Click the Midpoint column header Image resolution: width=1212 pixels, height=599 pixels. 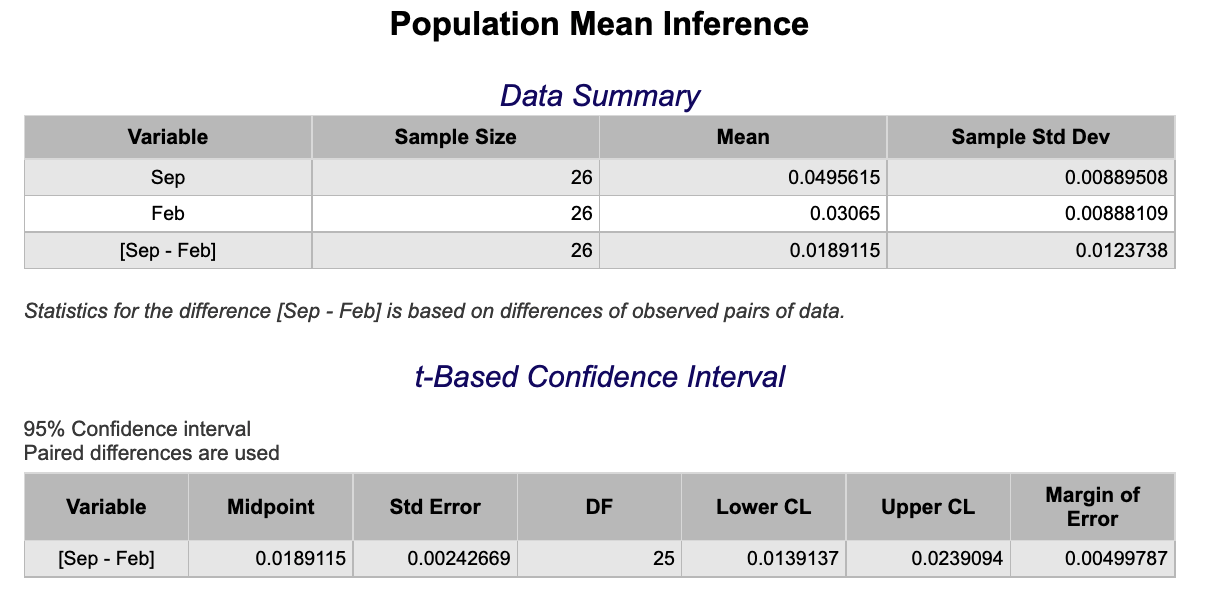[270, 507]
